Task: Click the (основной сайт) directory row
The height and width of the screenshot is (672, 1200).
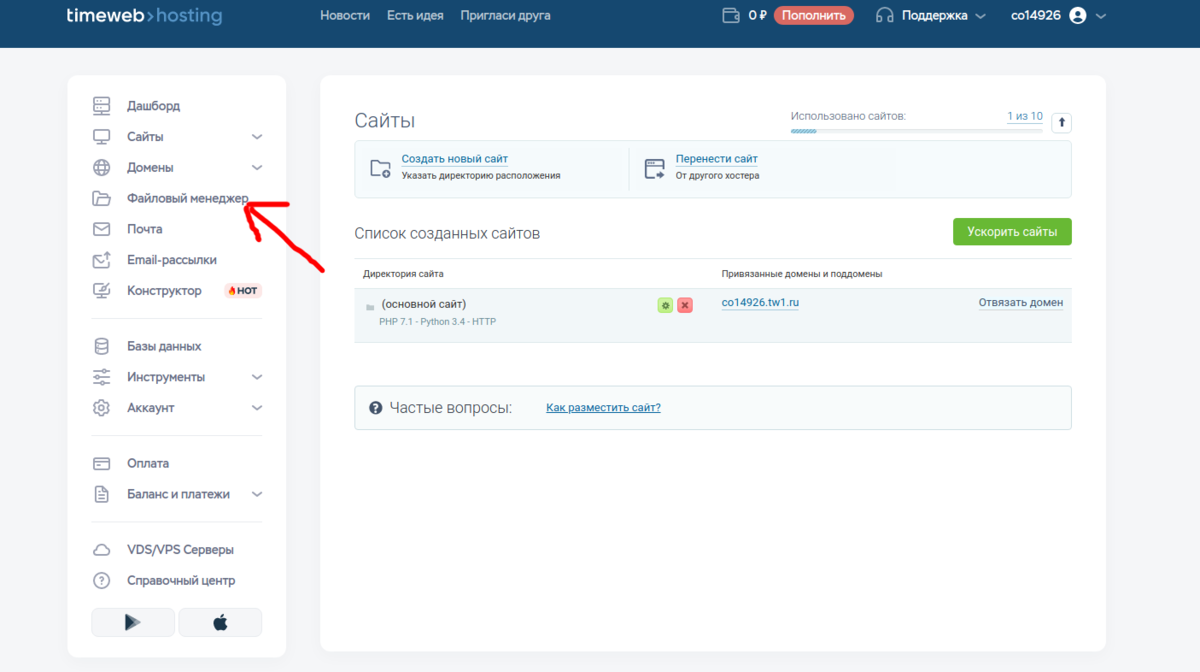Action: point(713,315)
